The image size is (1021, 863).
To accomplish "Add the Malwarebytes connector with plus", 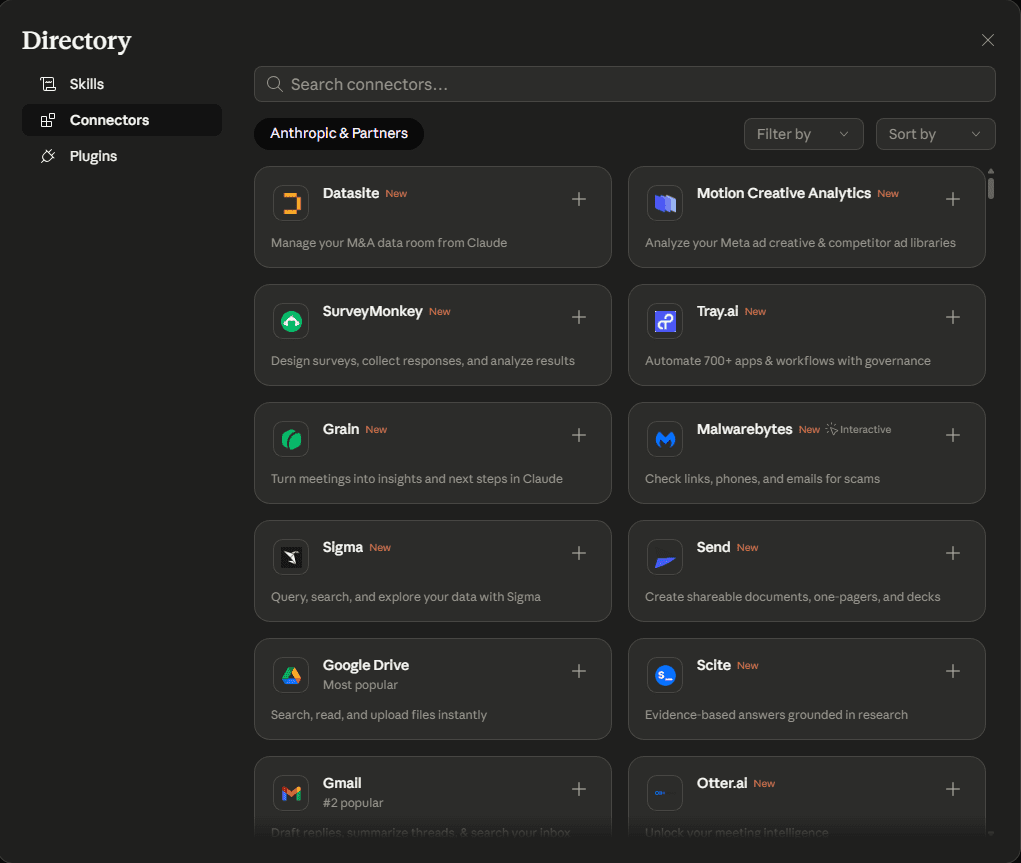I will [x=953, y=435].
